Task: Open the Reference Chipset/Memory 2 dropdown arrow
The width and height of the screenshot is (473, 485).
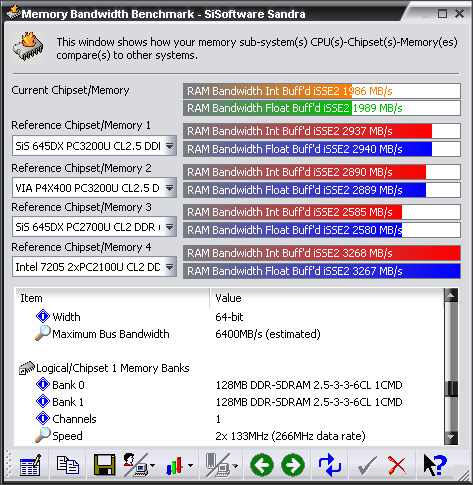Action: [170, 188]
